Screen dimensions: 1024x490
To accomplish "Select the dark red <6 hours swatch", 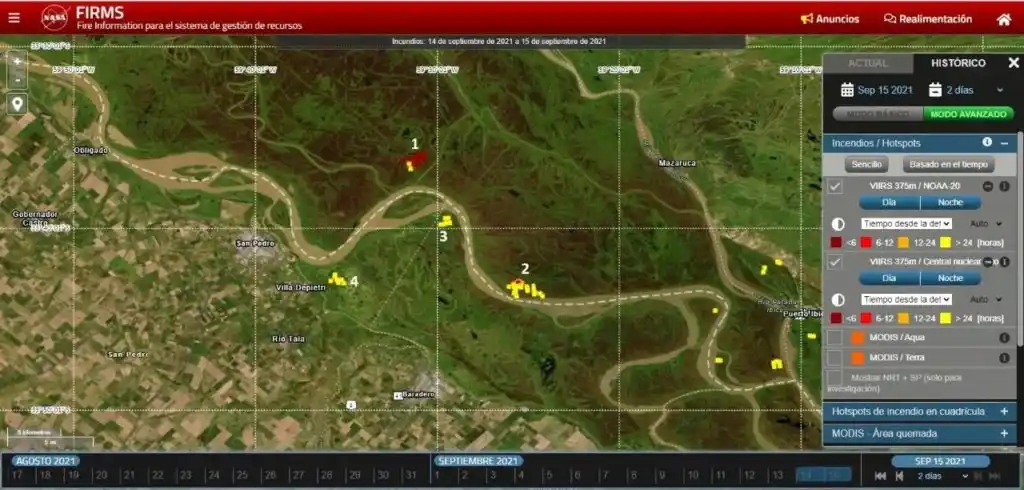I will pyautogui.click(x=837, y=242).
